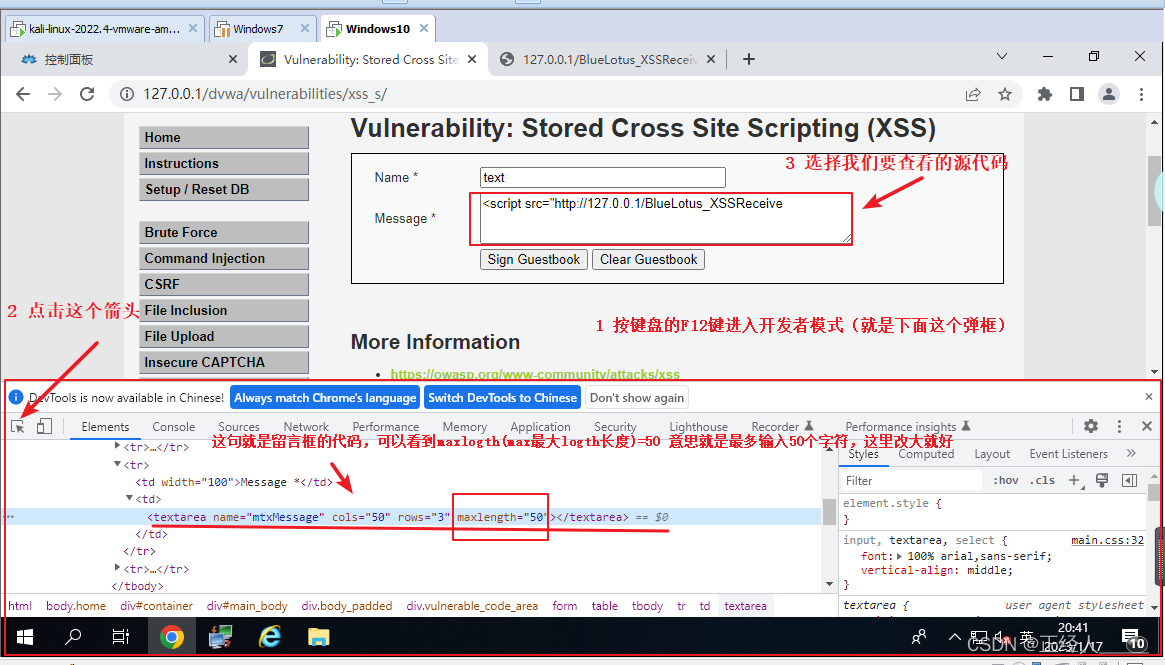Click the site info icon in address bar

[x=127, y=94]
